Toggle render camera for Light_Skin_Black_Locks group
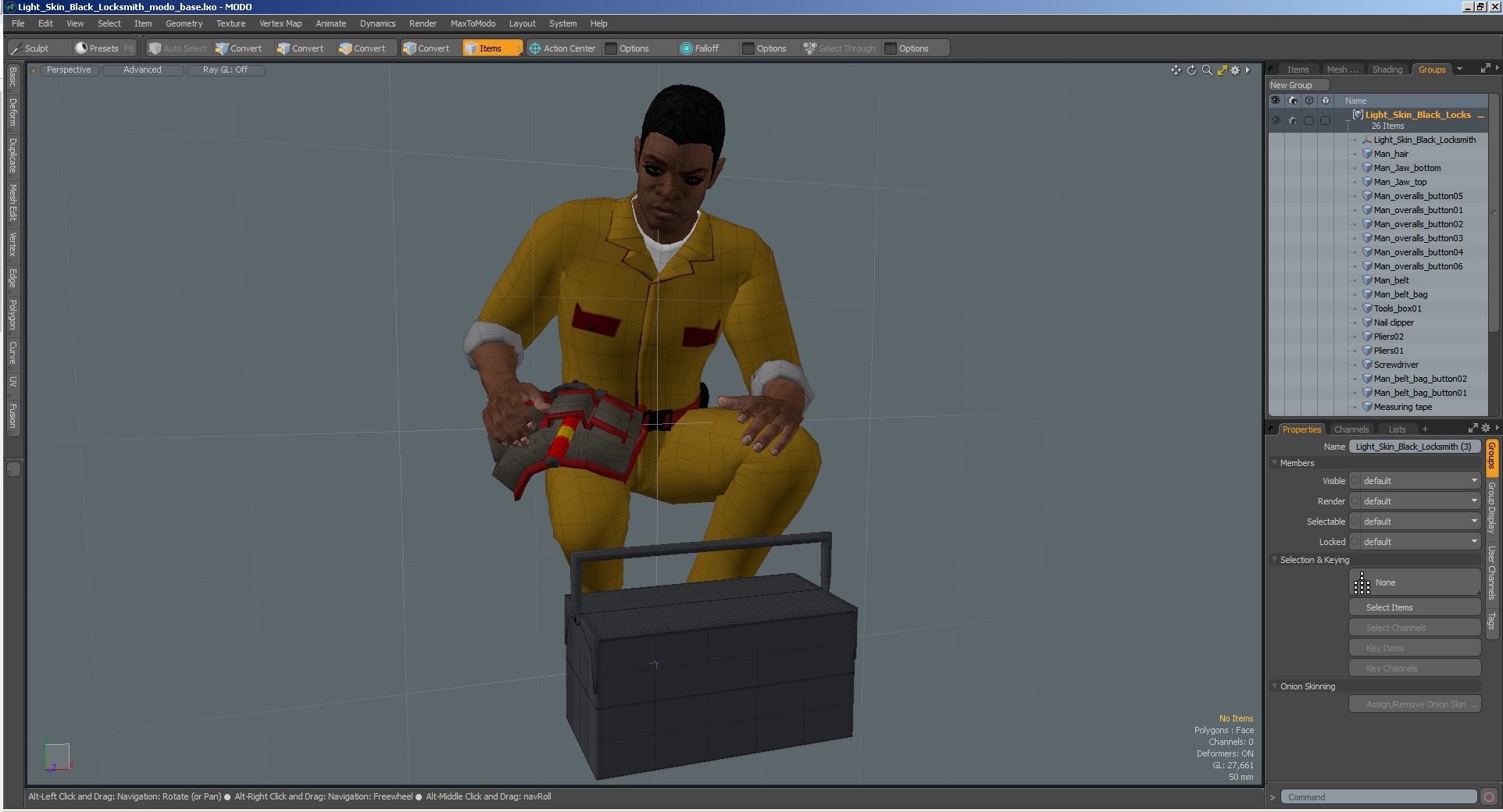Image resolution: width=1503 pixels, height=812 pixels. [1293, 120]
